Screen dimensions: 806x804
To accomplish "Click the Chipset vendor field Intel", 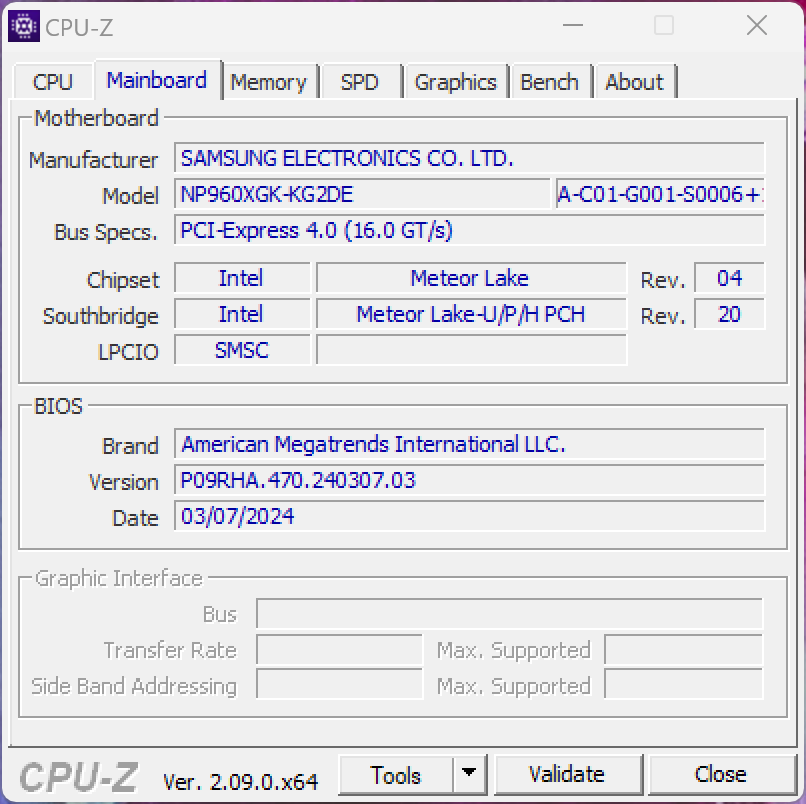I will pos(242,278).
